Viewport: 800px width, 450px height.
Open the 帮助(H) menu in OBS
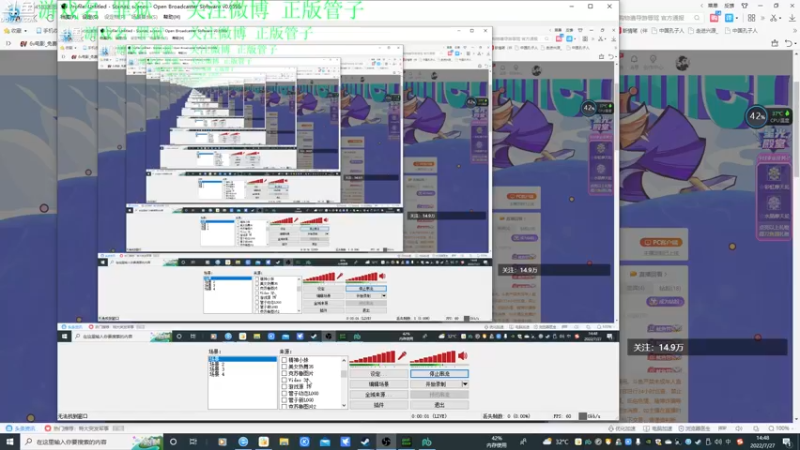(x=171, y=17)
